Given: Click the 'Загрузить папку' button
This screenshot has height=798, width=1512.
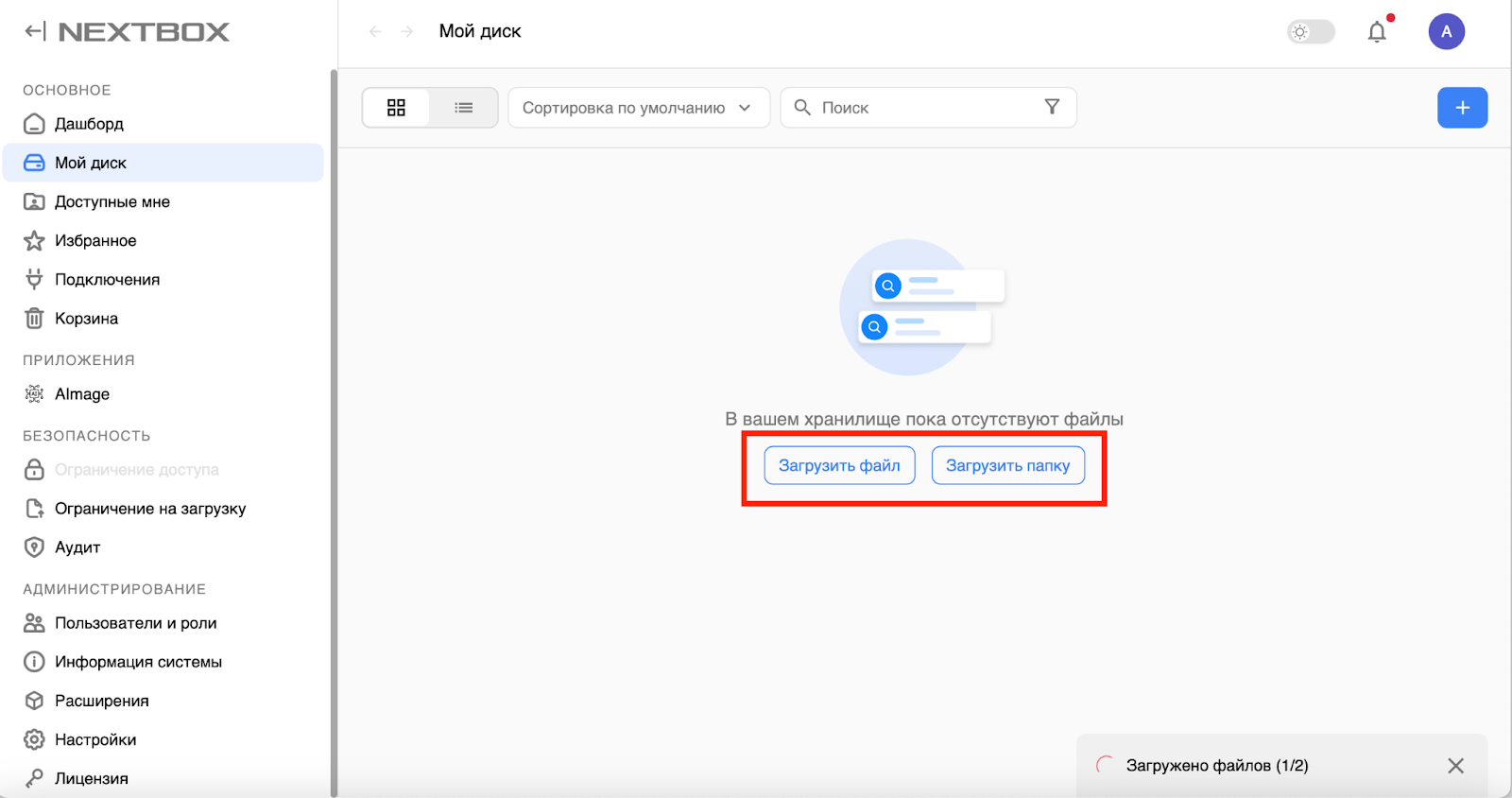Looking at the screenshot, I should pyautogui.click(x=1007, y=465).
